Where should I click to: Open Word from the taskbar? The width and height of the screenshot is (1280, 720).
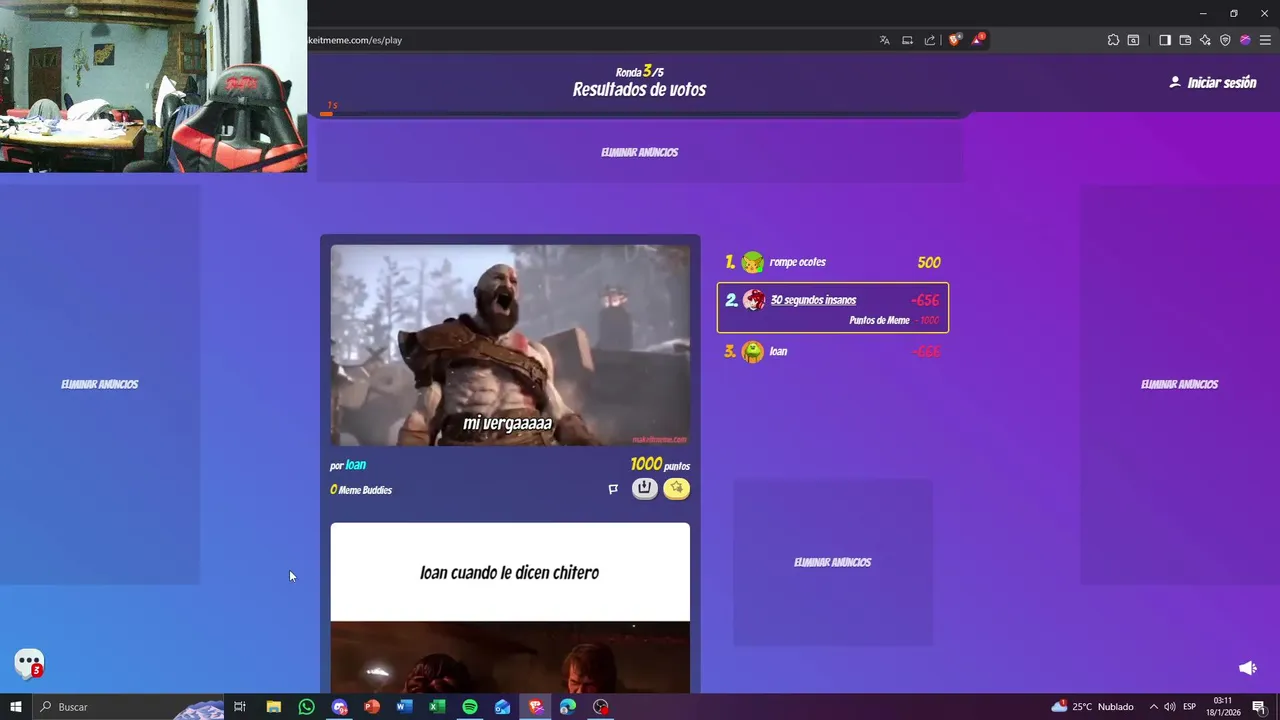pos(404,707)
